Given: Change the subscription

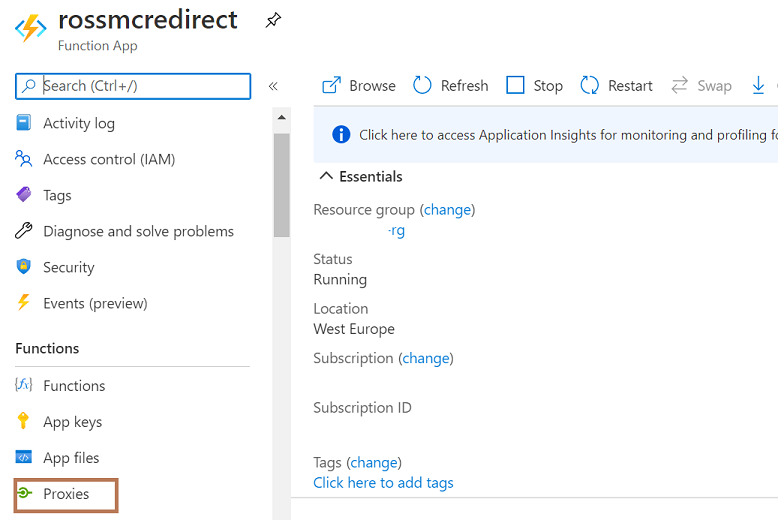Looking at the screenshot, I should pyautogui.click(x=426, y=358).
